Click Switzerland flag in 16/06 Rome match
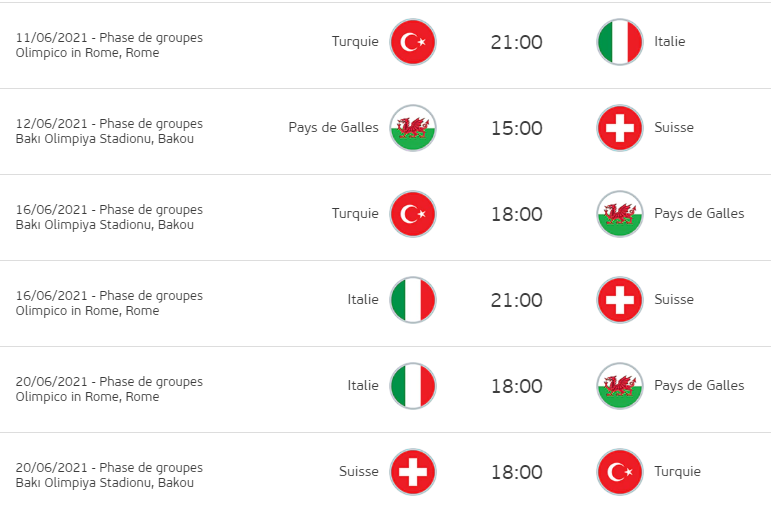 (x=620, y=300)
